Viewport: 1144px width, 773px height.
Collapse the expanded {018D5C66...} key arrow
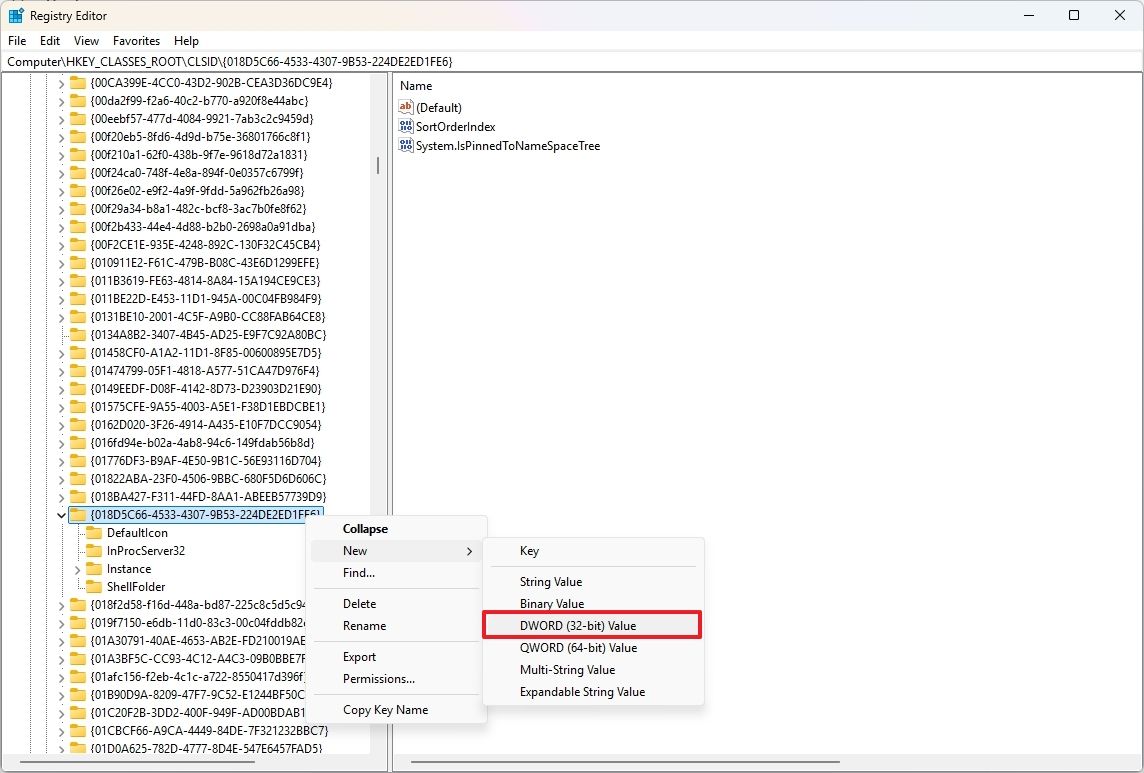click(x=62, y=514)
